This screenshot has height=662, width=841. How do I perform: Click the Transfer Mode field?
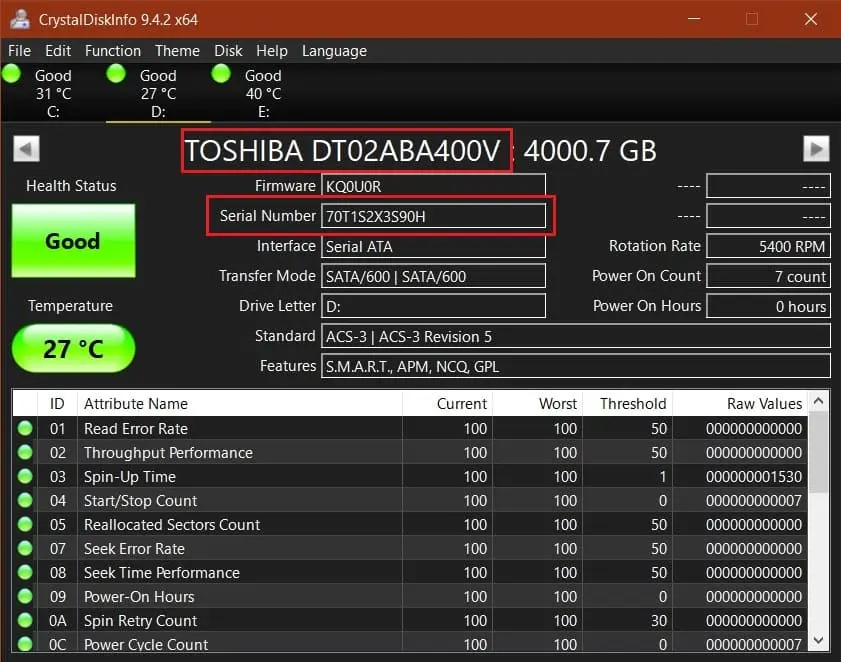tap(433, 276)
